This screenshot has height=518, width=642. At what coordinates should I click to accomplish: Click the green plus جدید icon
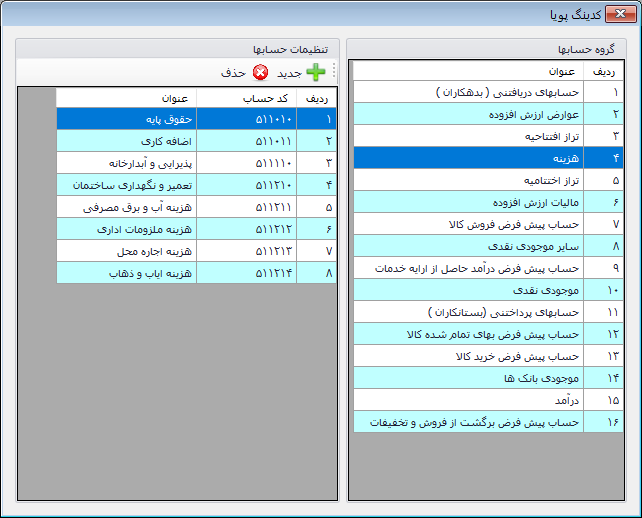point(316,72)
